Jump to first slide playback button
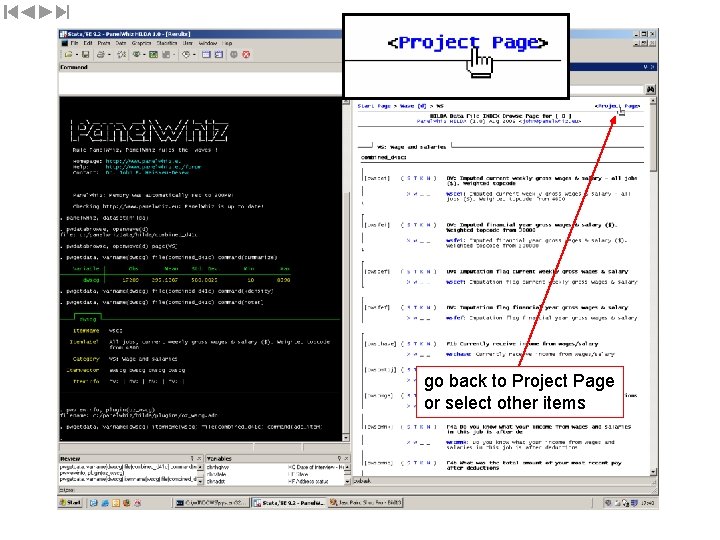Viewport: 720px width, 540px height. click(11, 12)
